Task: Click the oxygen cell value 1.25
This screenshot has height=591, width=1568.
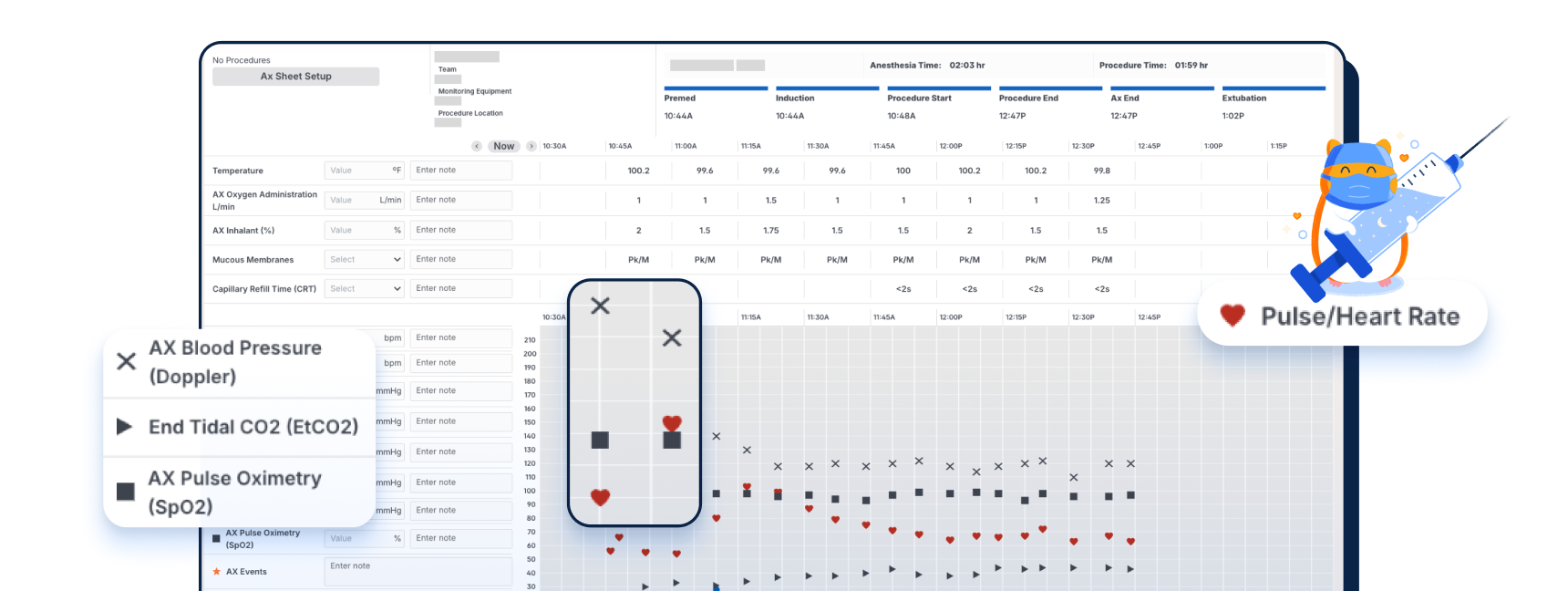Action: (1102, 201)
